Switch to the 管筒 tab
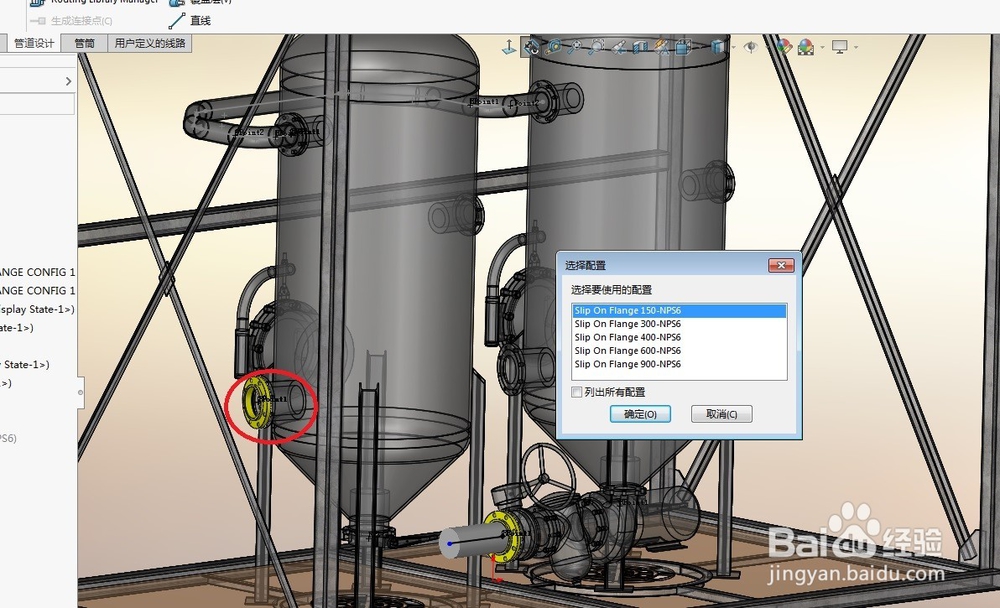The height and width of the screenshot is (608, 1000). pyautogui.click(x=84, y=43)
